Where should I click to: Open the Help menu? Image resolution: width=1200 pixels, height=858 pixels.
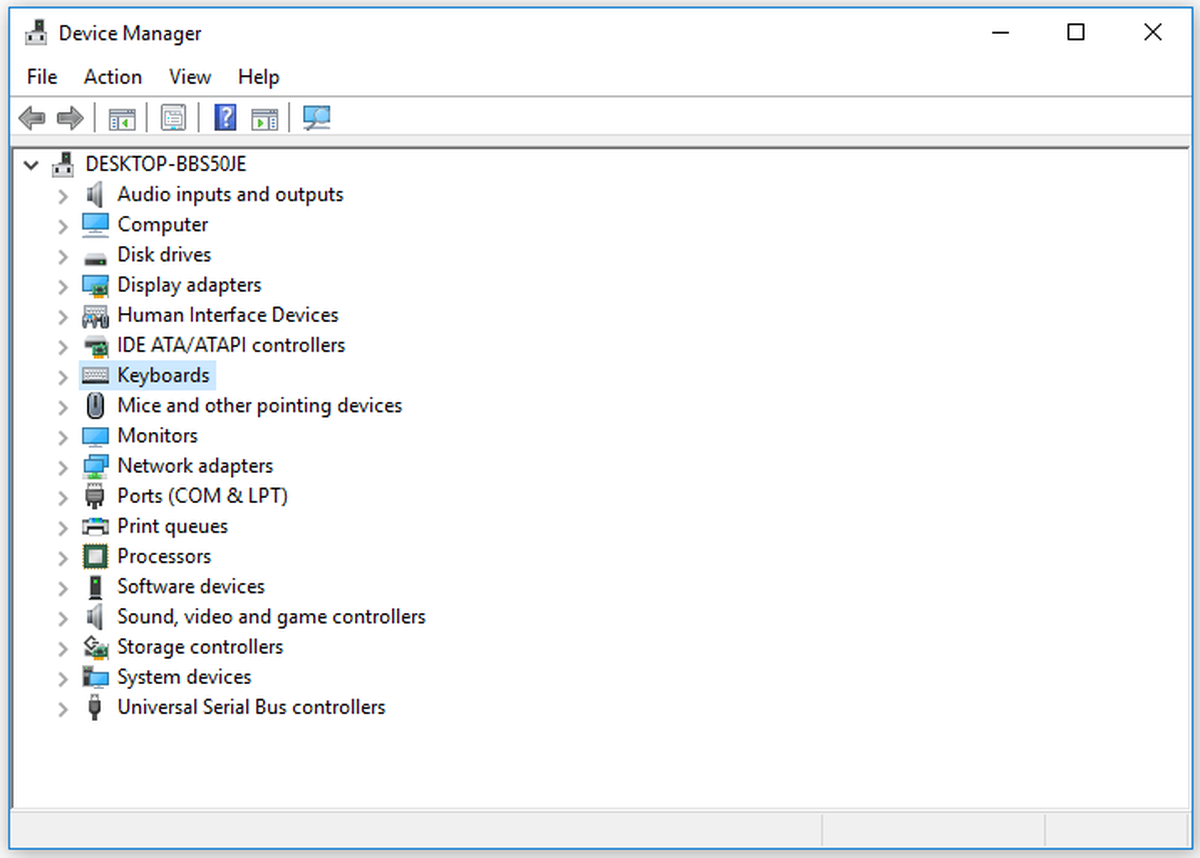(x=259, y=77)
